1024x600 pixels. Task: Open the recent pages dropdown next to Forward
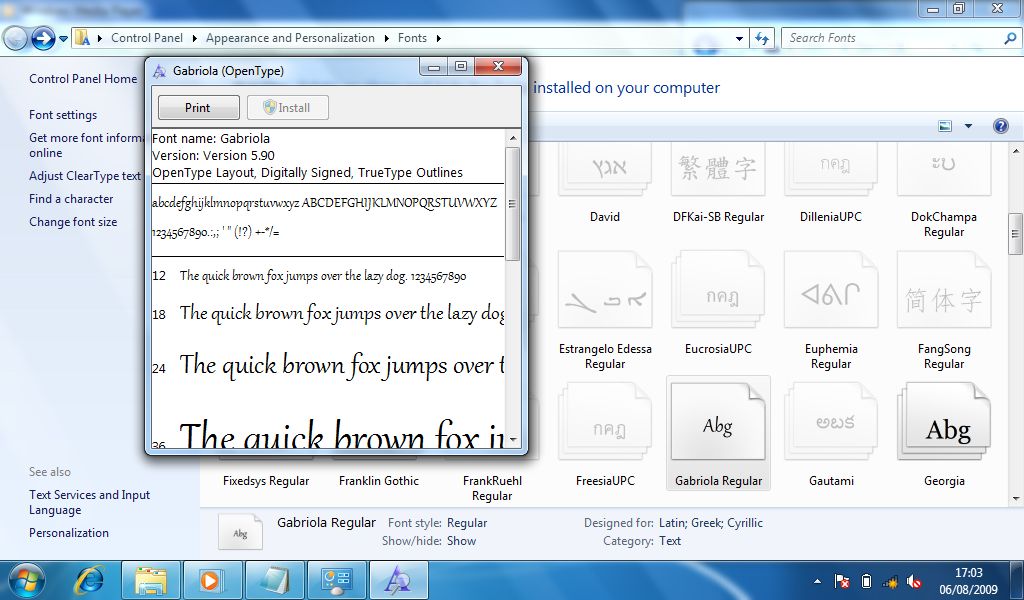click(x=63, y=39)
